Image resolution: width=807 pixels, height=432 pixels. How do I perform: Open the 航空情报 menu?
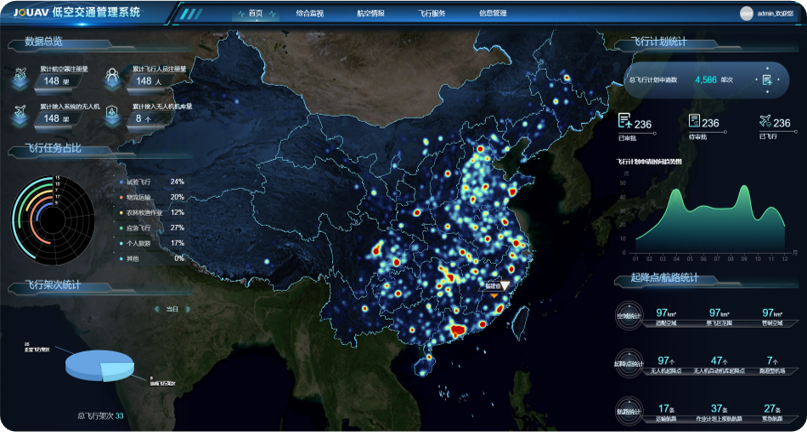[369, 14]
